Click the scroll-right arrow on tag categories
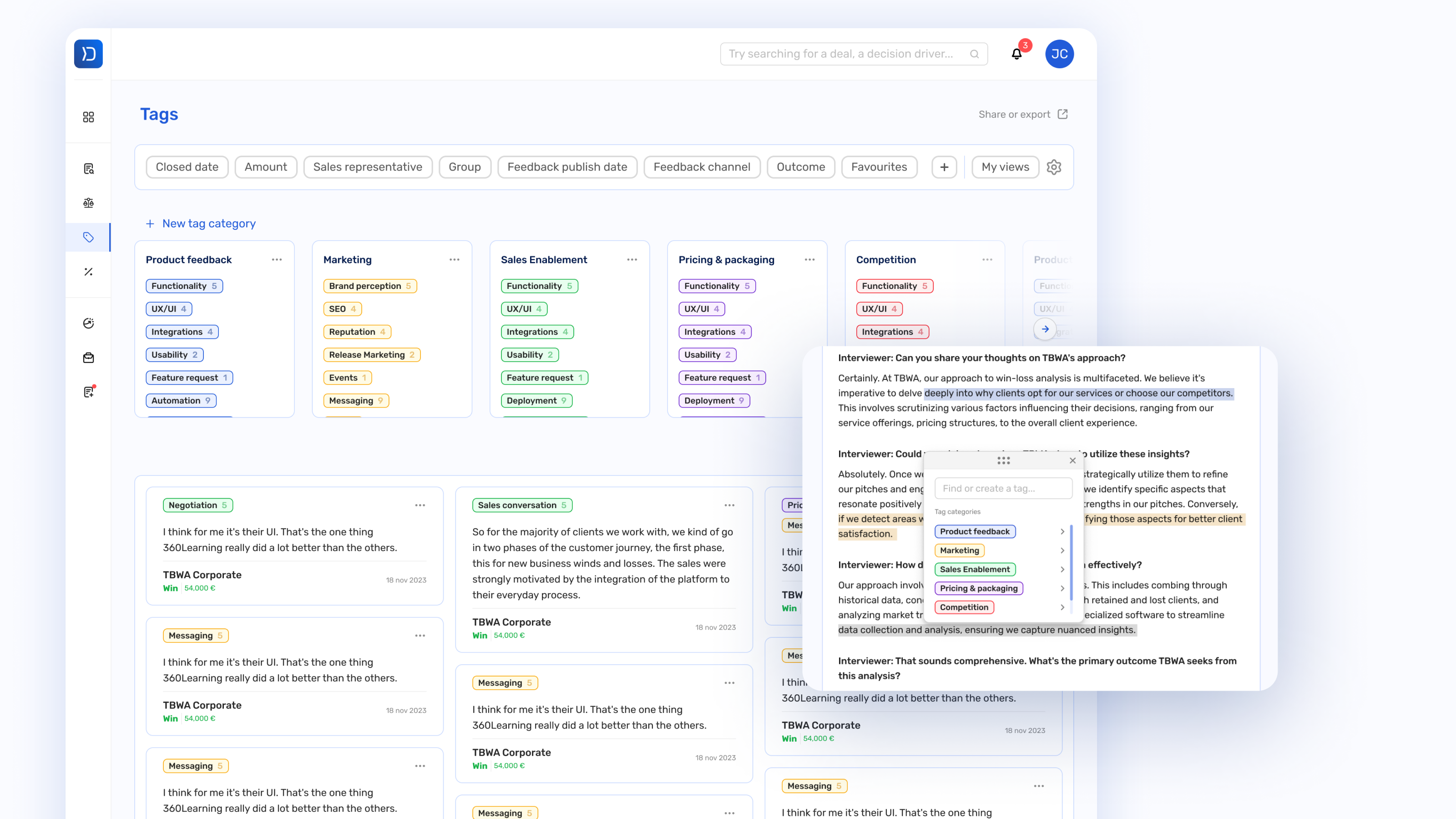 (x=1045, y=329)
